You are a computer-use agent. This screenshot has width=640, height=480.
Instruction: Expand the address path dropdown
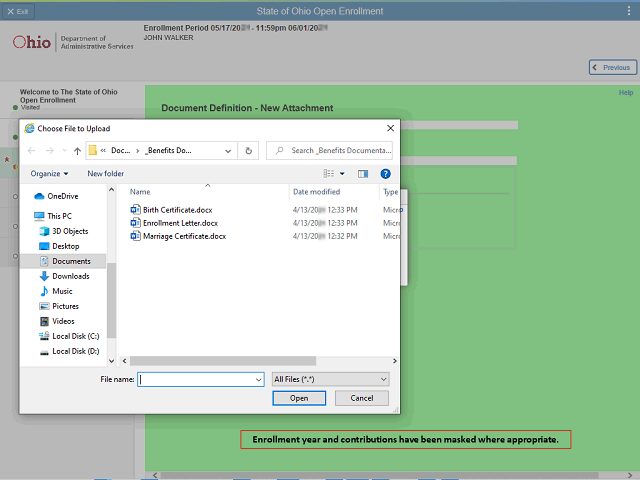click(228, 151)
